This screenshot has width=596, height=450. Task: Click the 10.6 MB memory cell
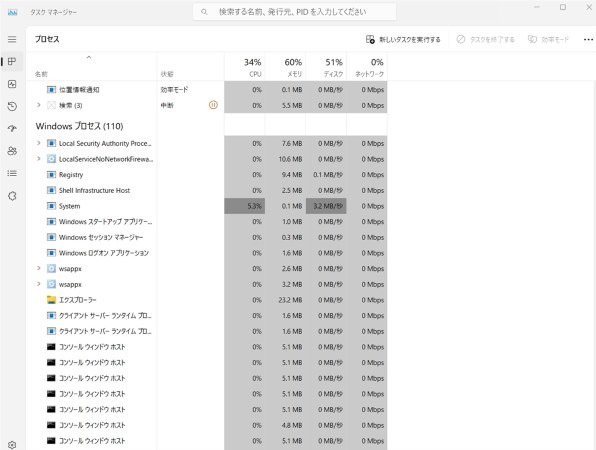tap(285, 159)
